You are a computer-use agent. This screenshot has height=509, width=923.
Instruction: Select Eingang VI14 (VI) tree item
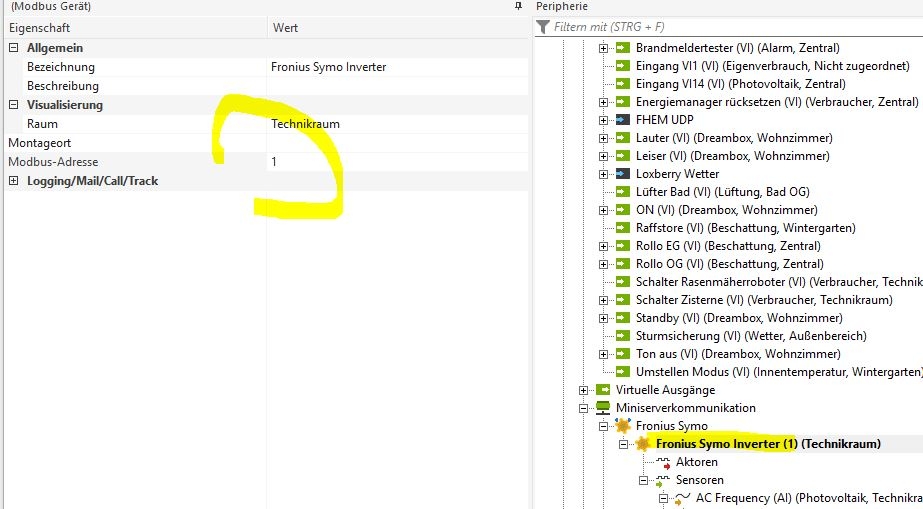[741, 84]
